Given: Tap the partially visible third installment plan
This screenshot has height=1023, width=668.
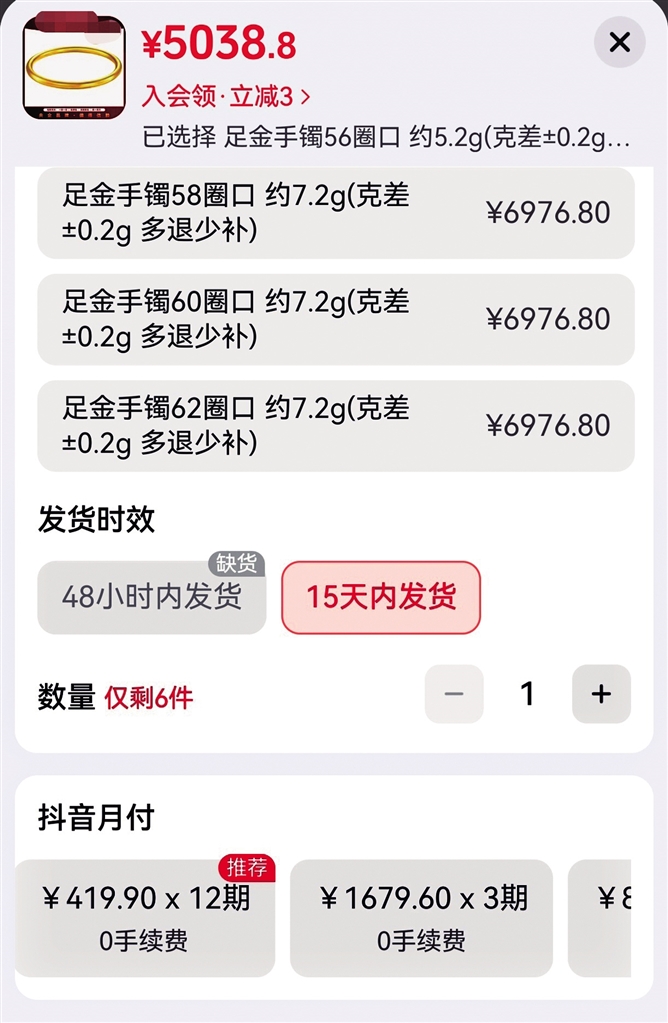Looking at the screenshot, I should [x=600, y=918].
